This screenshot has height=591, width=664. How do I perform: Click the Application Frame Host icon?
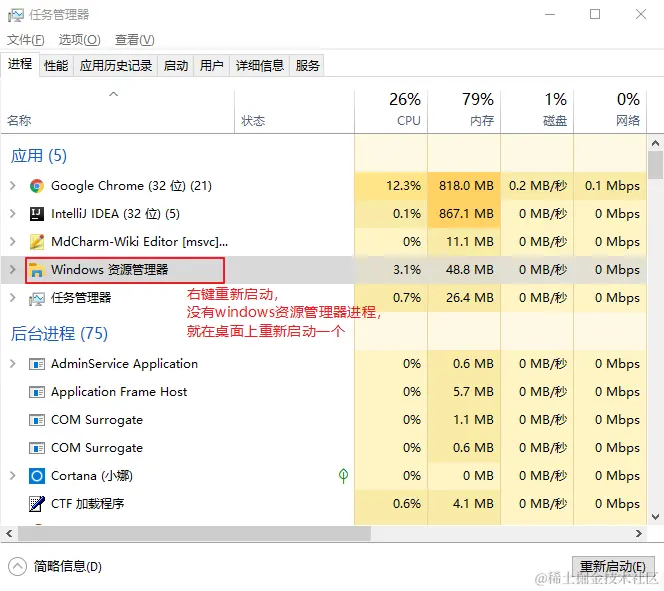point(37,392)
